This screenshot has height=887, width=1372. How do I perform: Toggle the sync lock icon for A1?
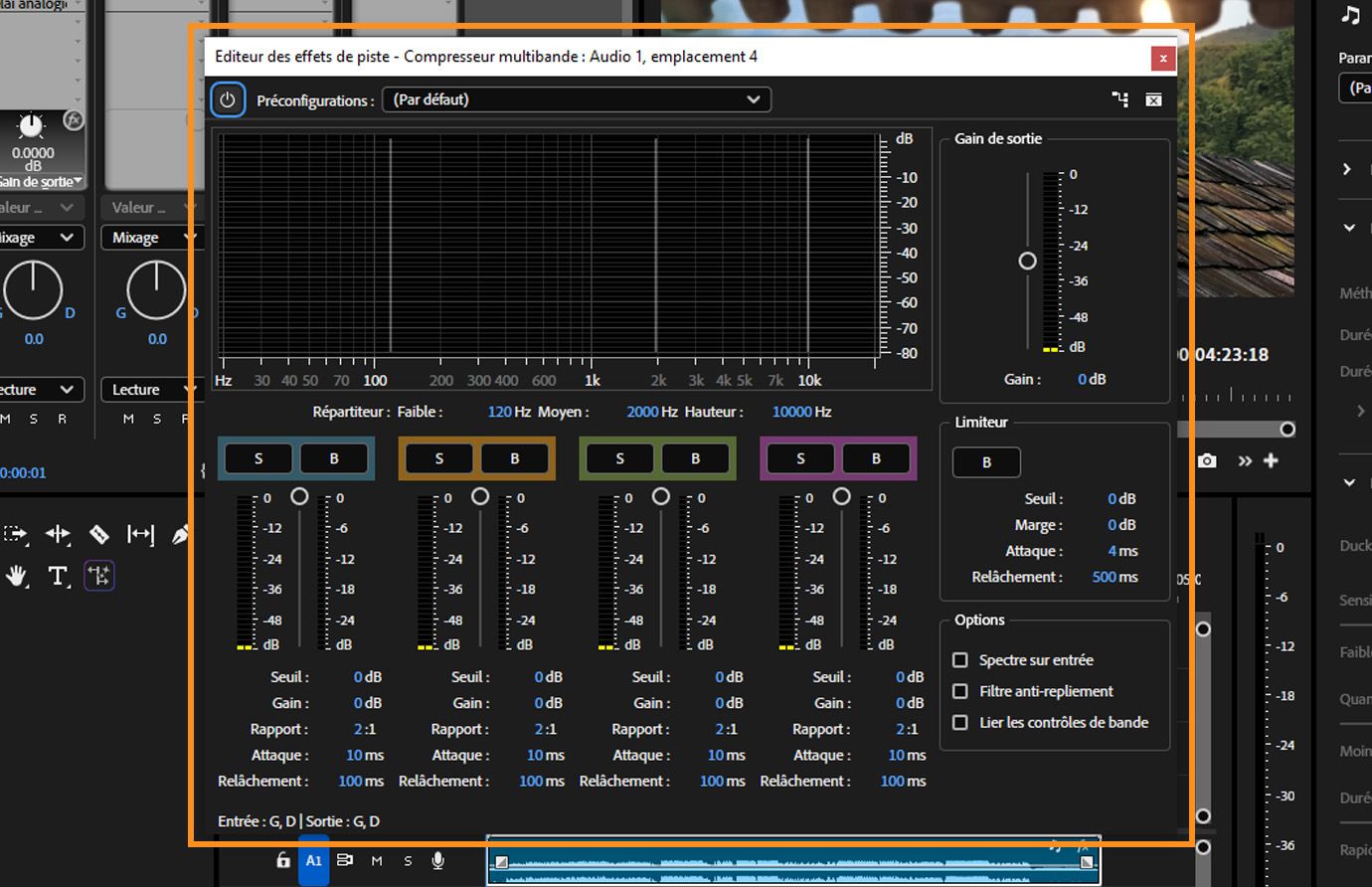tap(345, 860)
